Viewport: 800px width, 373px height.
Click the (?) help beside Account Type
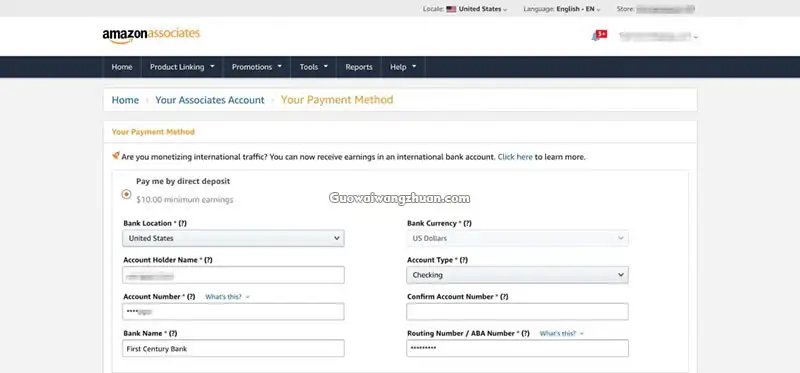click(x=463, y=260)
